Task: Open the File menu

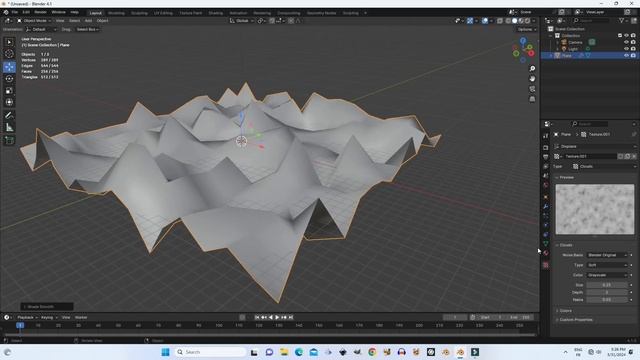Action: 15,12
